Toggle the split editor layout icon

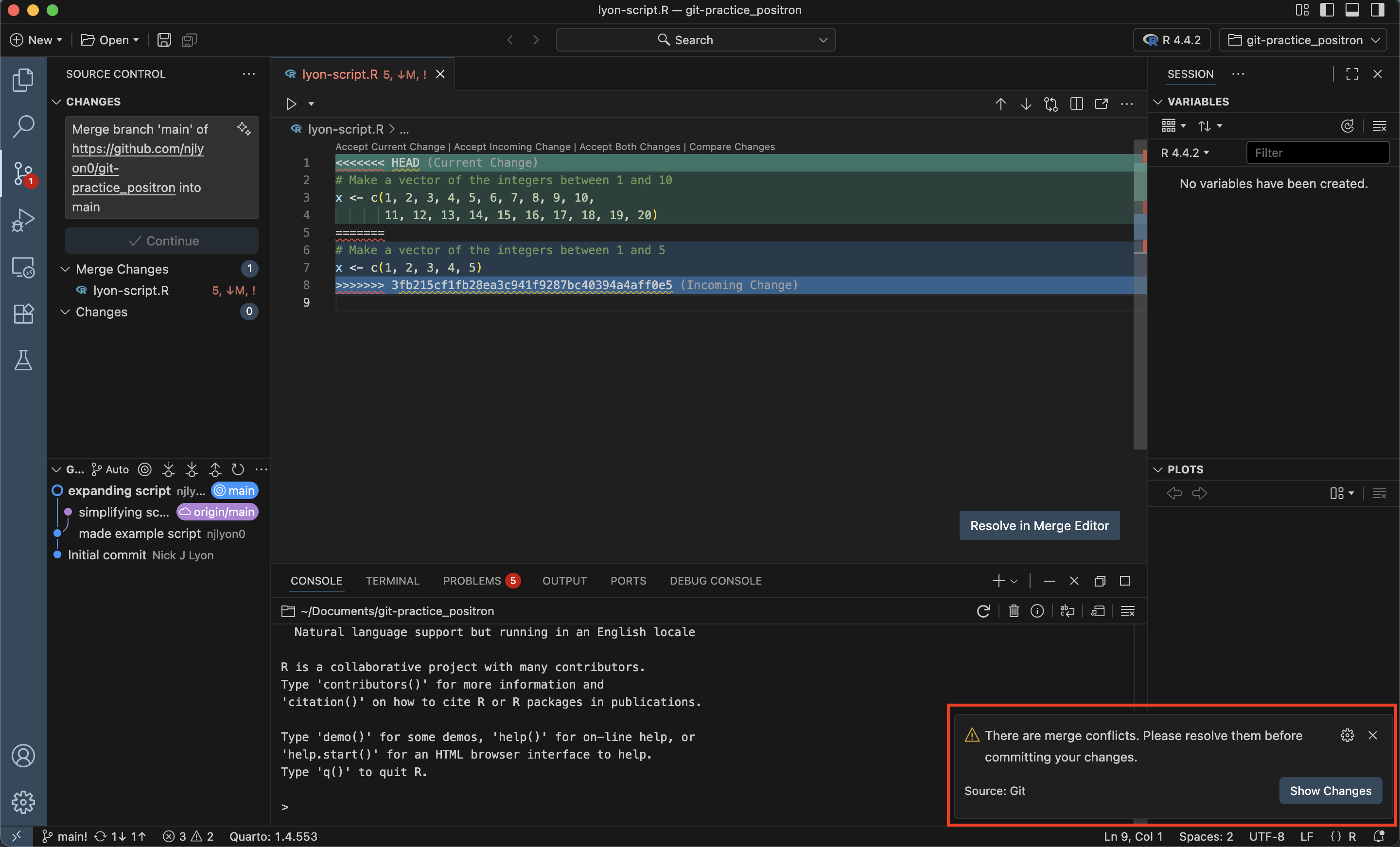(1077, 104)
